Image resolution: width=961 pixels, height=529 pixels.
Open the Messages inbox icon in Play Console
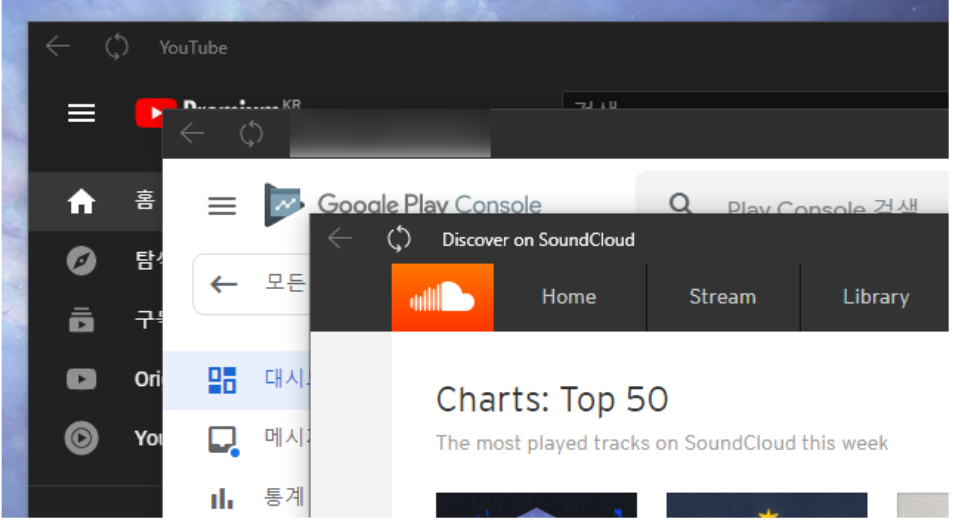(x=223, y=441)
